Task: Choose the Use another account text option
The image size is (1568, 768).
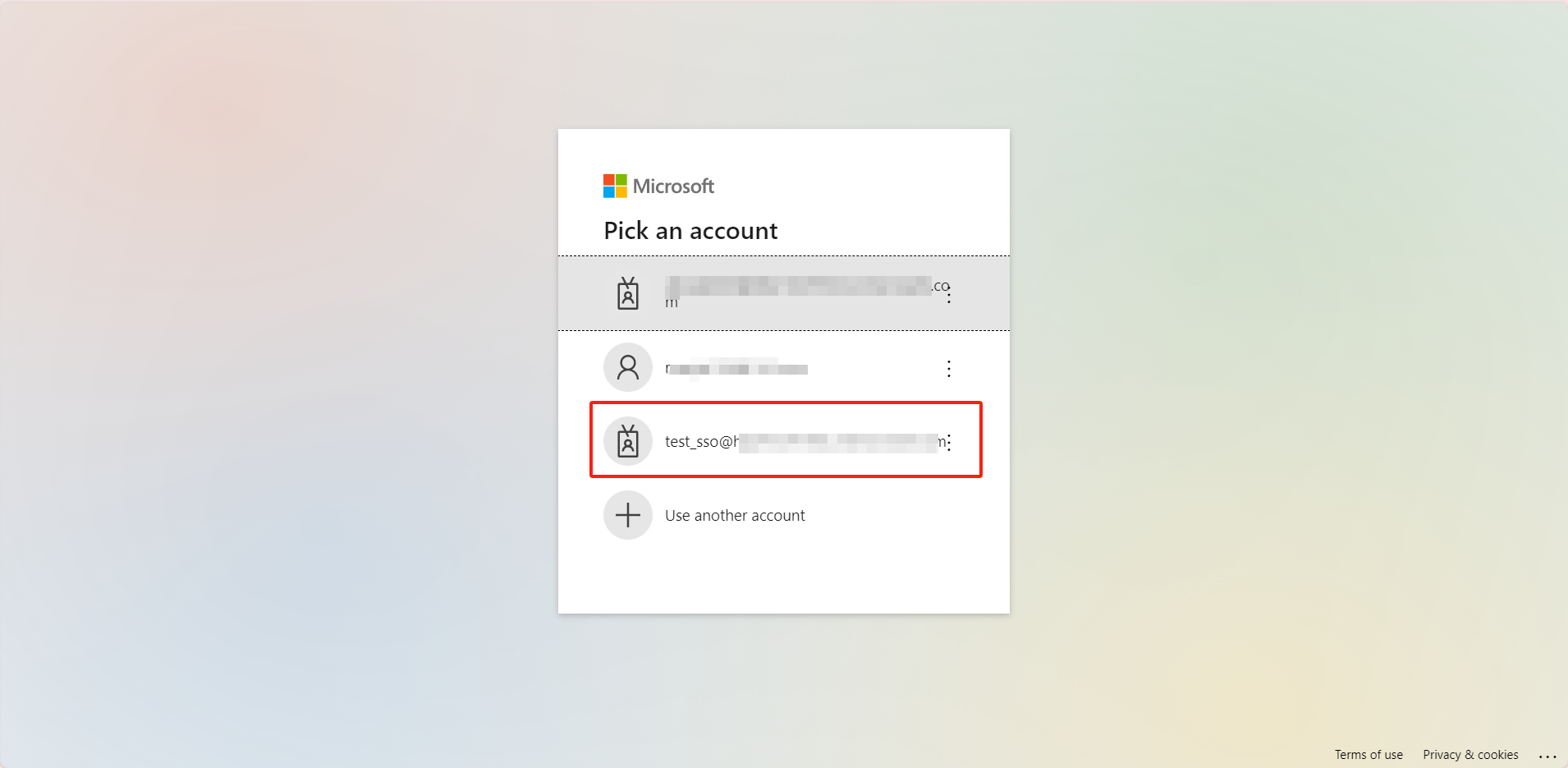Action: coord(735,516)
